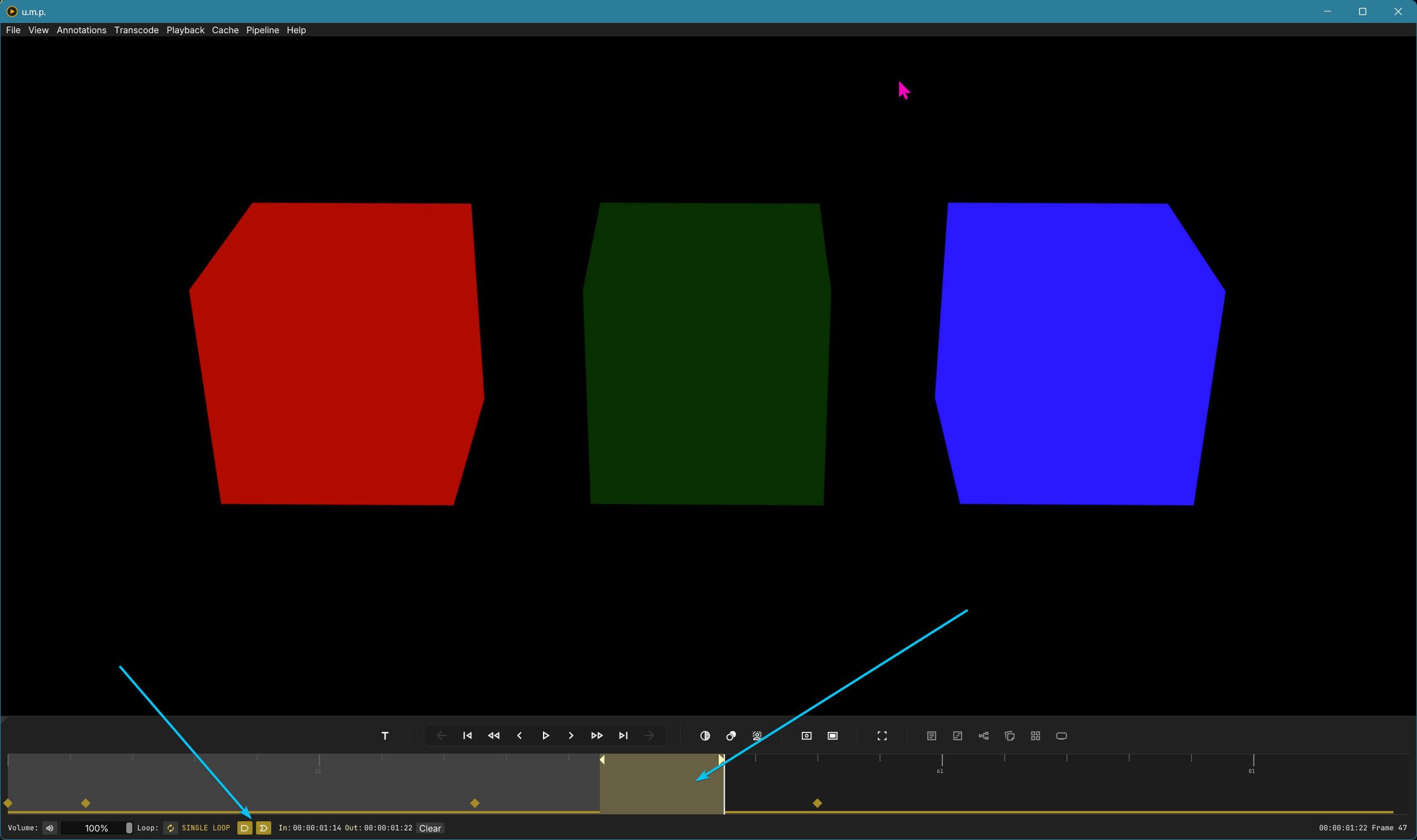This screenshot has width=1417, height=840.
Task: Mute audio with the speaker icon
Action: coord(50,828)
